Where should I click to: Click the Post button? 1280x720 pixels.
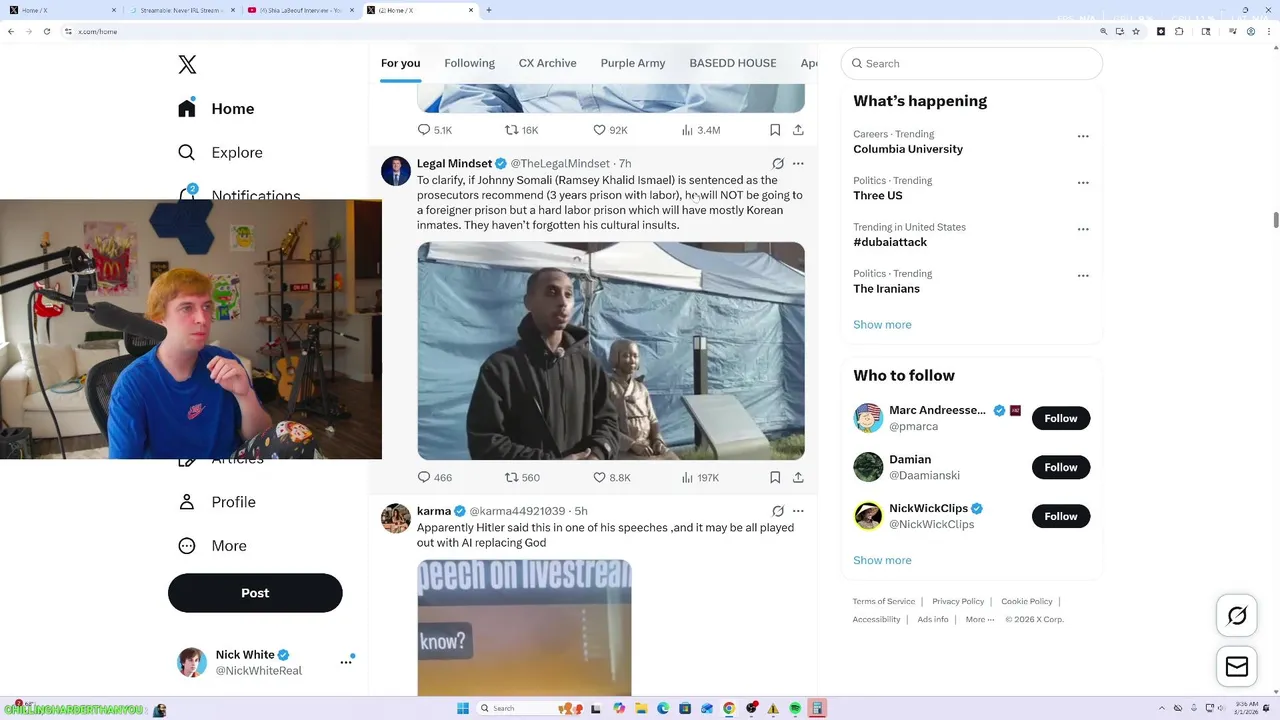[x=255, y=593]
